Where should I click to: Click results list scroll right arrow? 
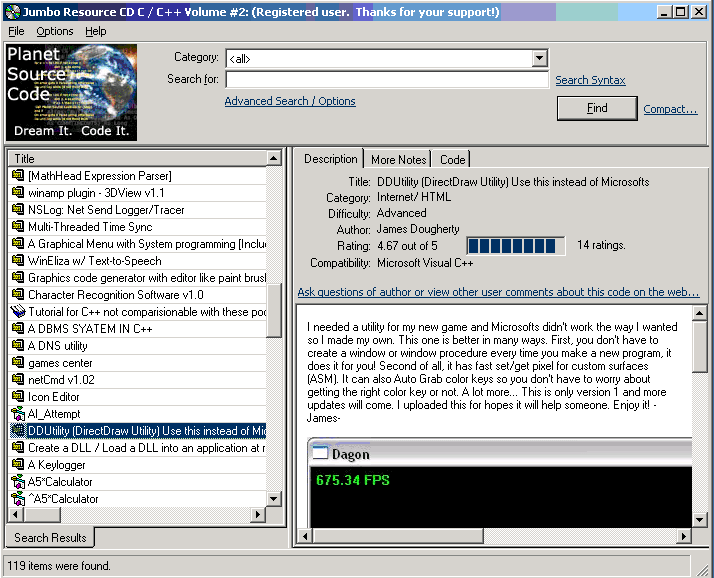tap(258, 514)
